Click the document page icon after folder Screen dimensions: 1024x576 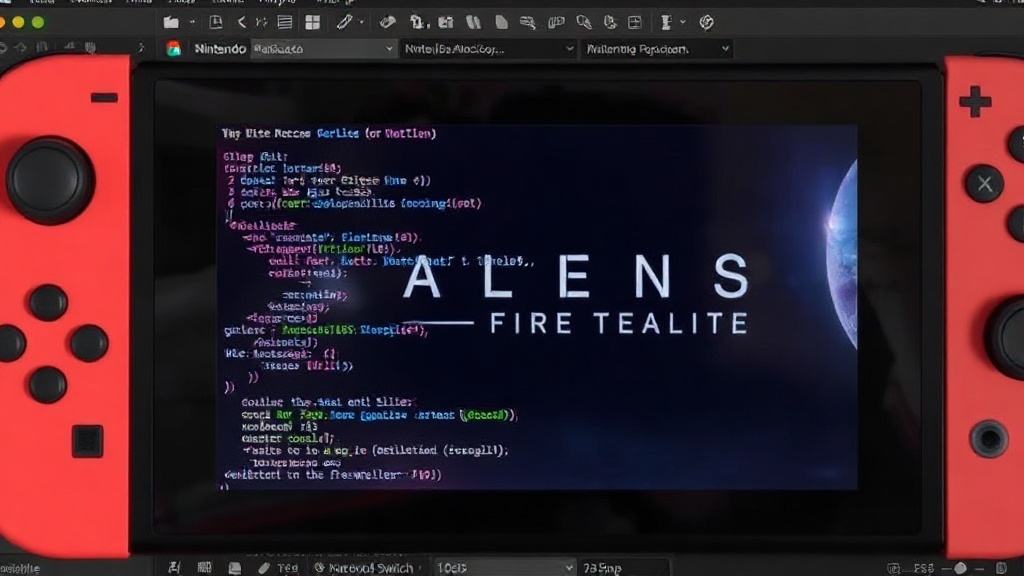216,22
